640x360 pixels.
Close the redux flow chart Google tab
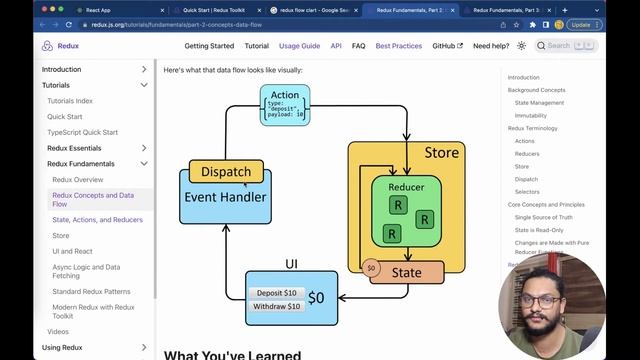pyautogui.click(x=356, y=10)
